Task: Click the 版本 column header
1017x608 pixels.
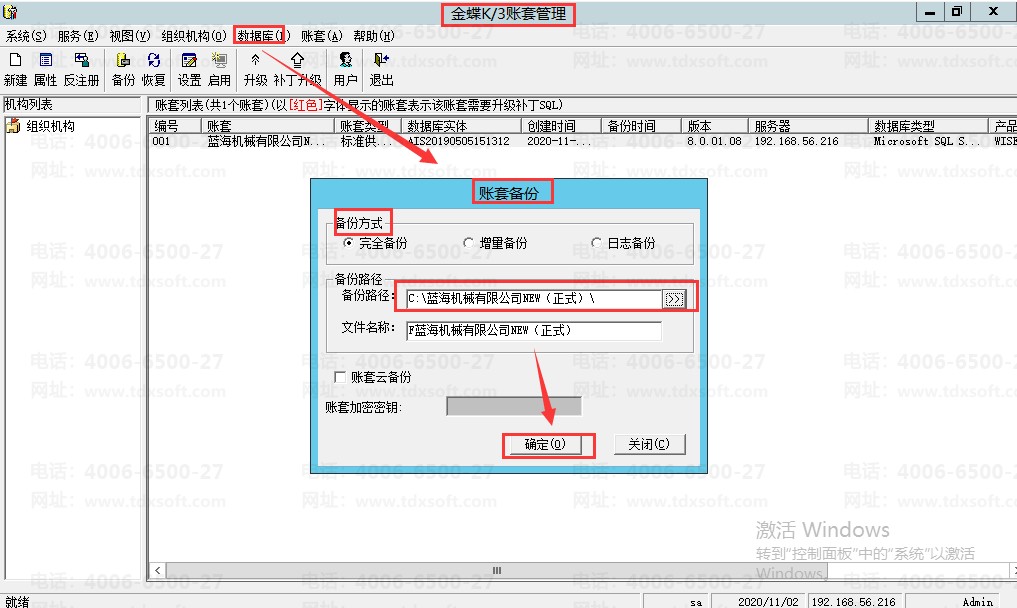Action: pyautogui.click(x=714, y=126)
